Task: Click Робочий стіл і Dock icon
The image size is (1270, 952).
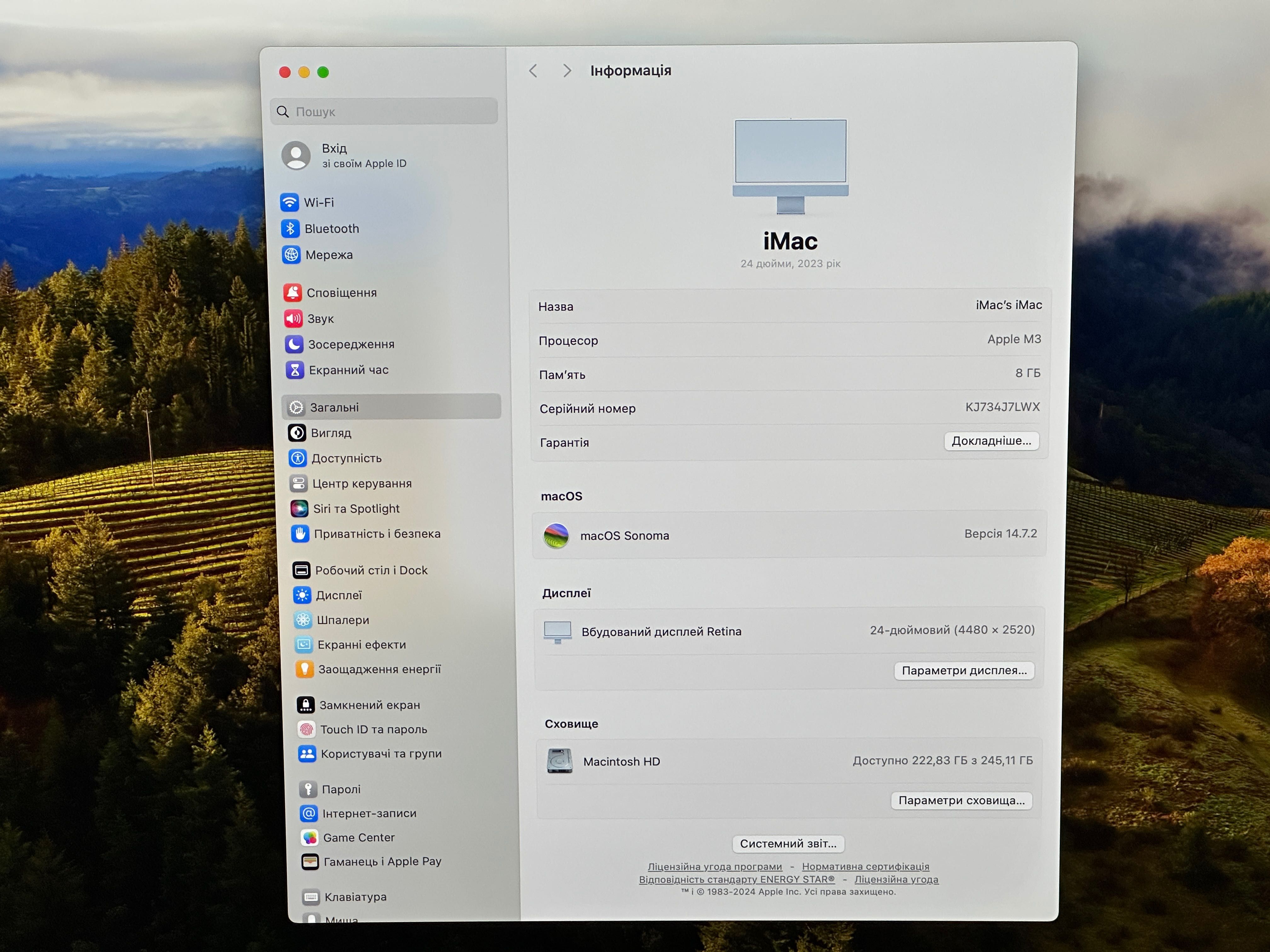Action: click(x=301, y=570)
